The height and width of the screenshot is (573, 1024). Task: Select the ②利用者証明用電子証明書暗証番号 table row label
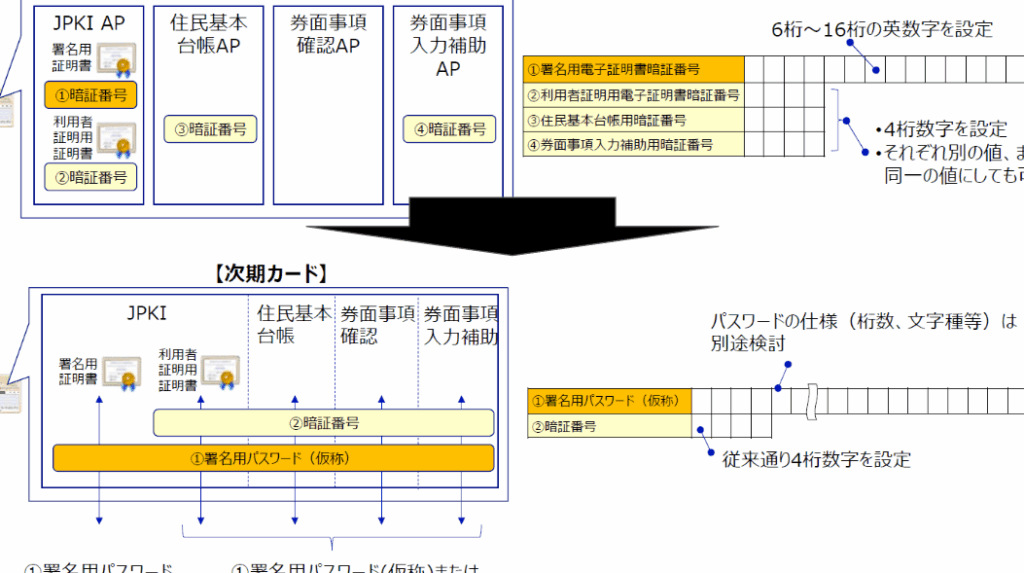tap(633, 95)
